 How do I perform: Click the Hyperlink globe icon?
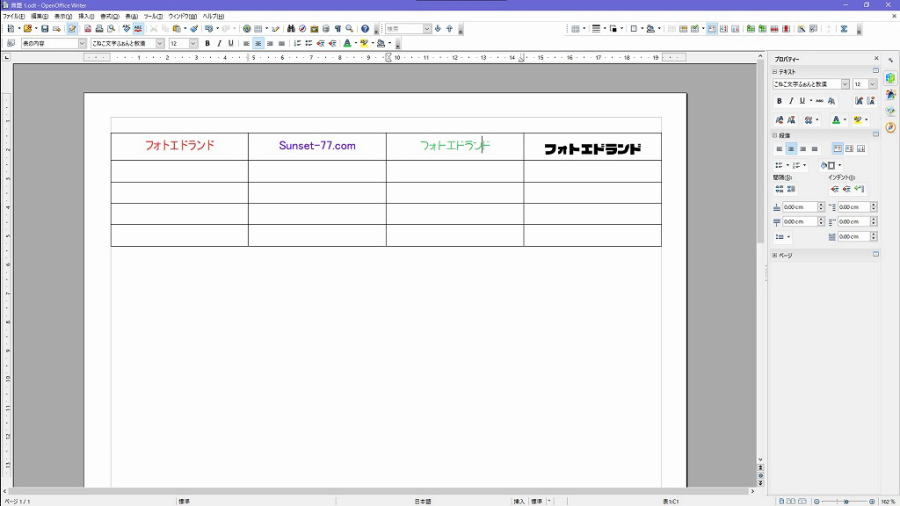pyautogui.click(x=247, y=29)
